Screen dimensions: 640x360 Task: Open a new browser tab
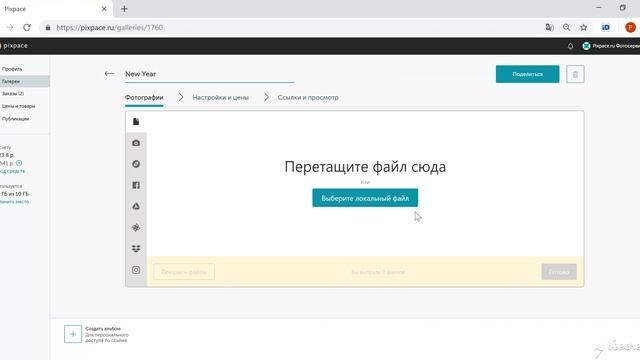124,9
